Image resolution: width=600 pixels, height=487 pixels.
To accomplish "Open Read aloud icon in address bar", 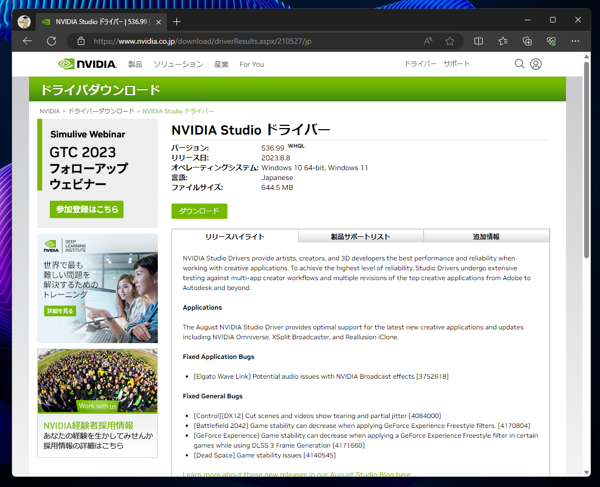I will 428,41.
